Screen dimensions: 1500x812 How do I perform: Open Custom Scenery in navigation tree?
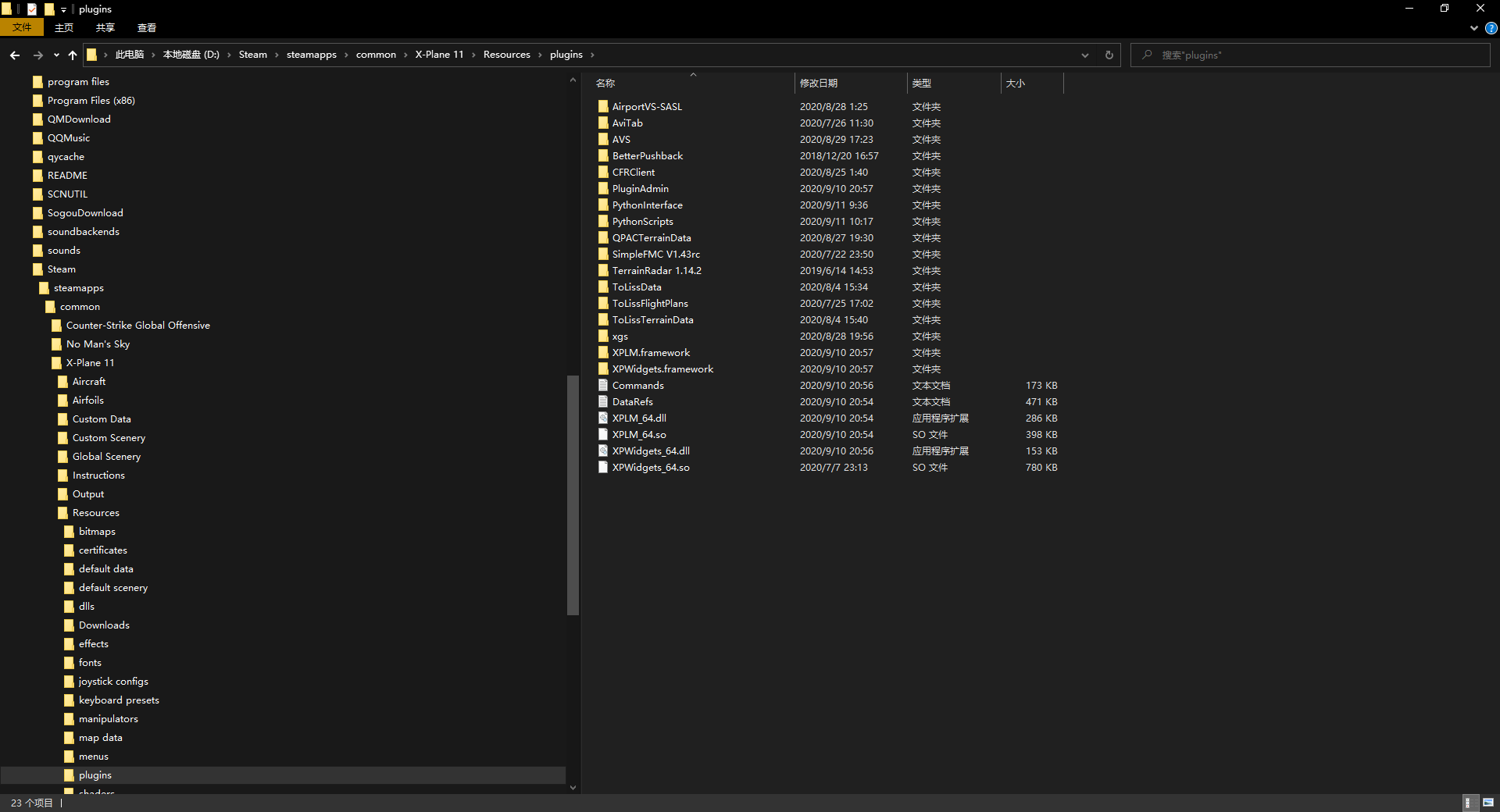[109, 437]
